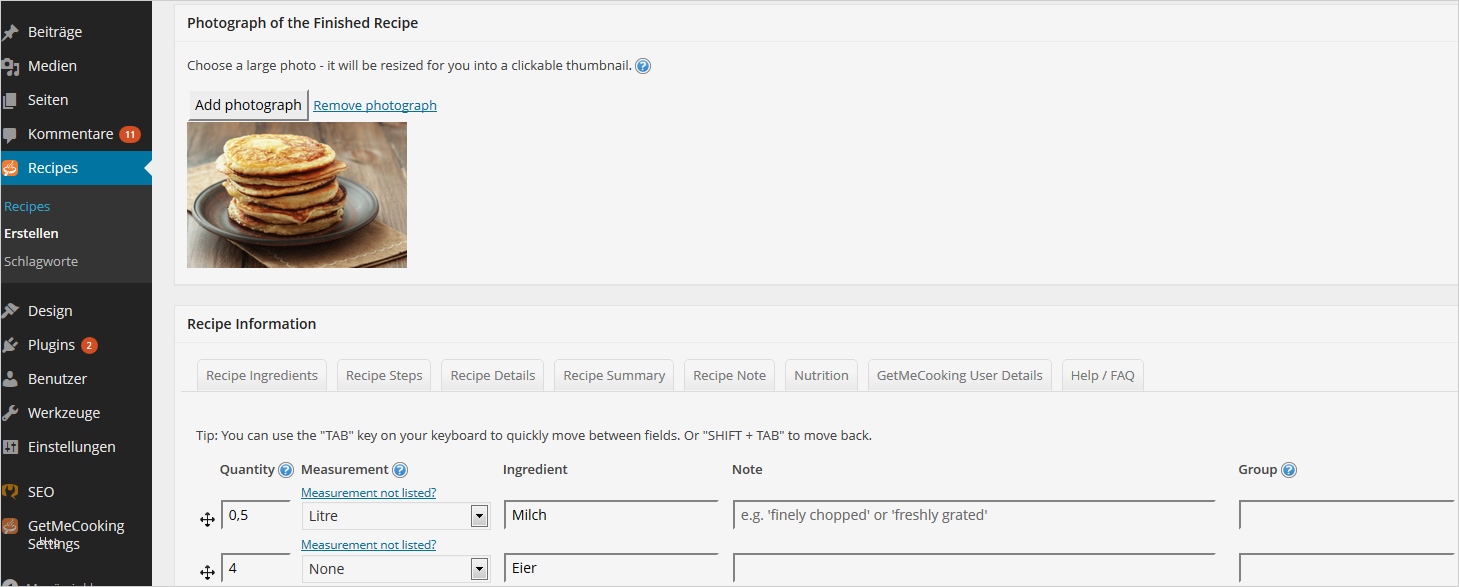
Task: Open Plugins via its plug icon
Action: pos(11,345)
